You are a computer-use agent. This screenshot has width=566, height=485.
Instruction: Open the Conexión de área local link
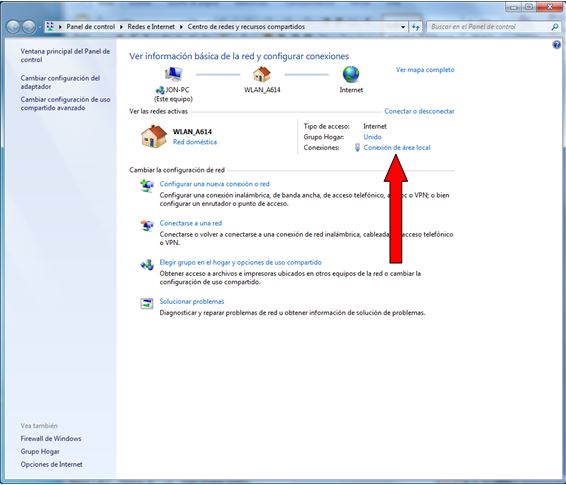(397, 148)
